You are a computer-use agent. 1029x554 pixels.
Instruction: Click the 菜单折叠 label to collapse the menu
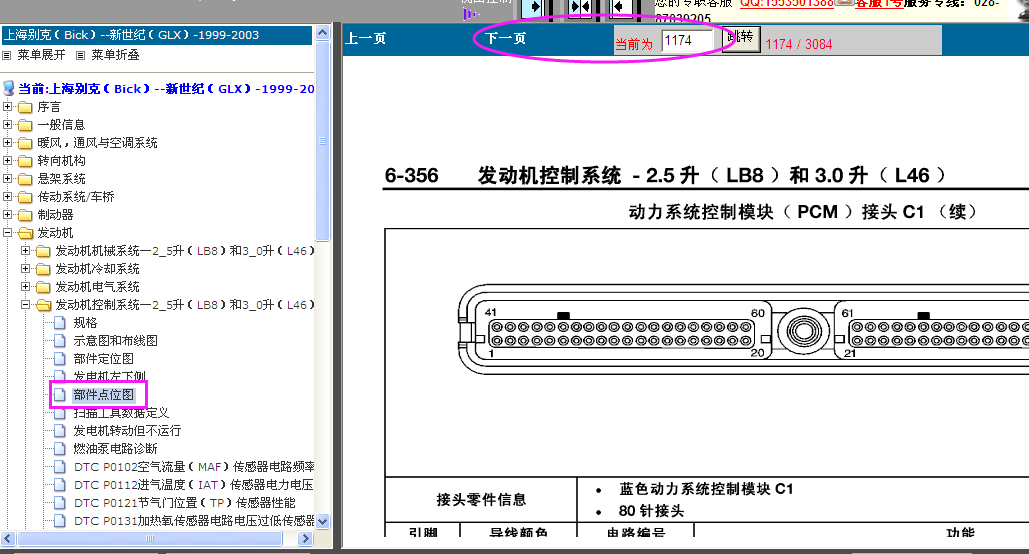[116, 55]
